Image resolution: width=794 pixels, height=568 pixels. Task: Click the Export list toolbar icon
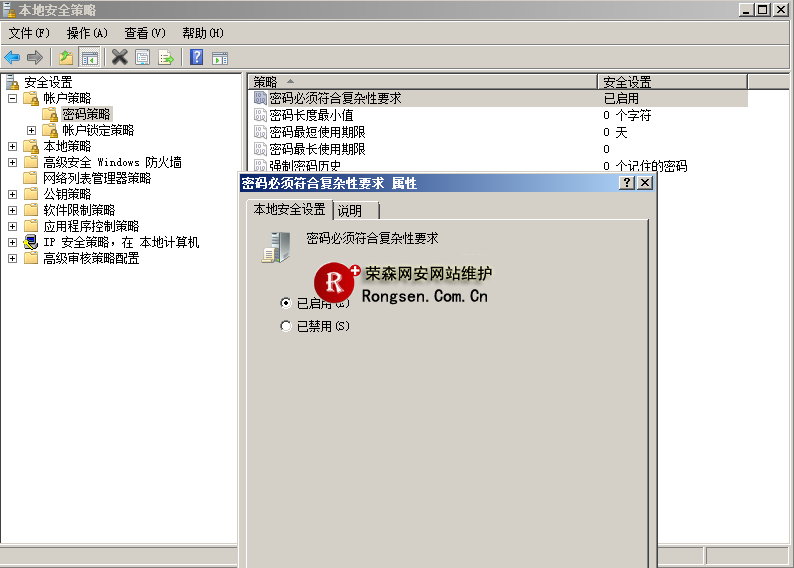coord(165,57)
